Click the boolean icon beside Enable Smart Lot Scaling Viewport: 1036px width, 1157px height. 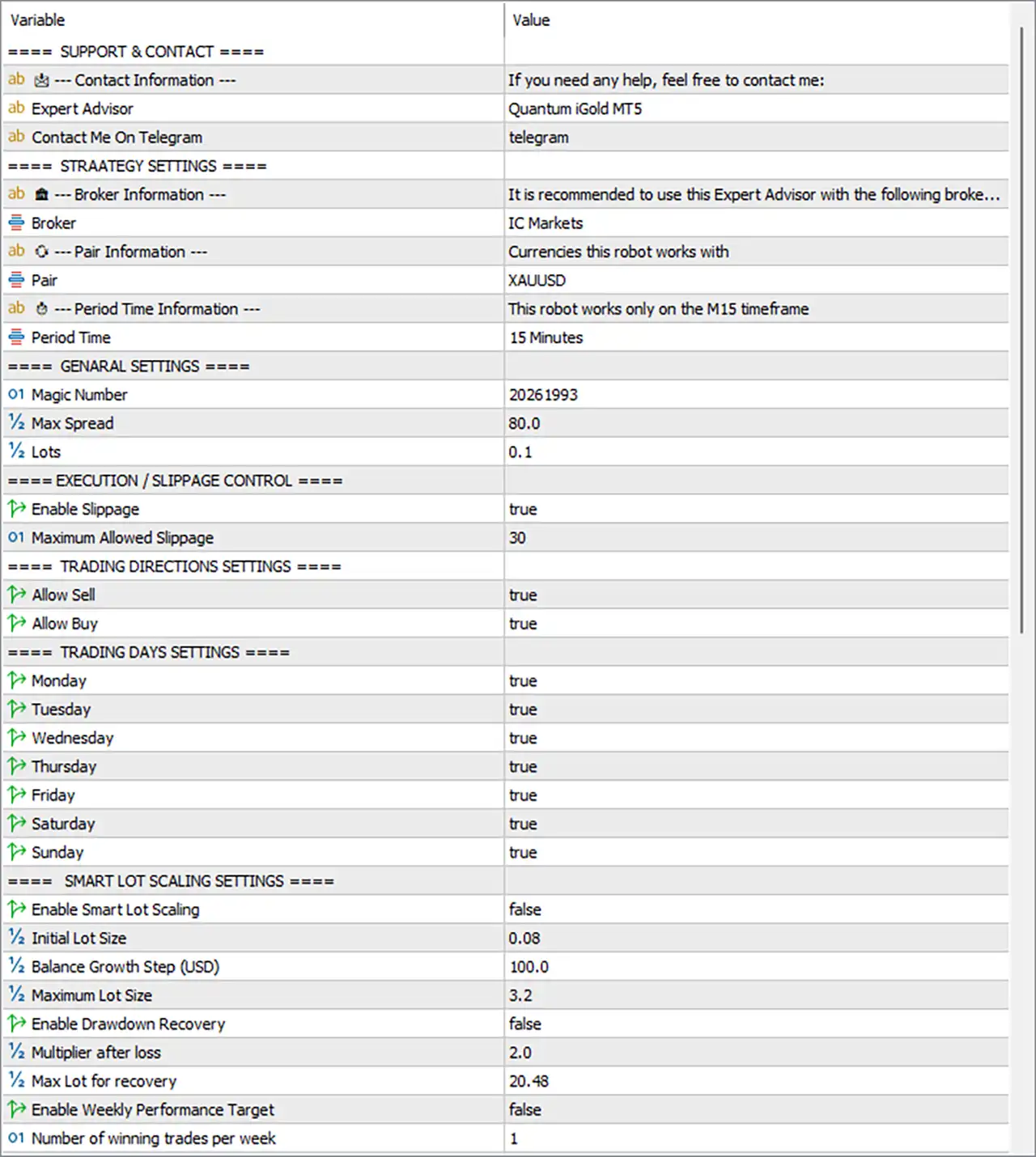[16, 909]
